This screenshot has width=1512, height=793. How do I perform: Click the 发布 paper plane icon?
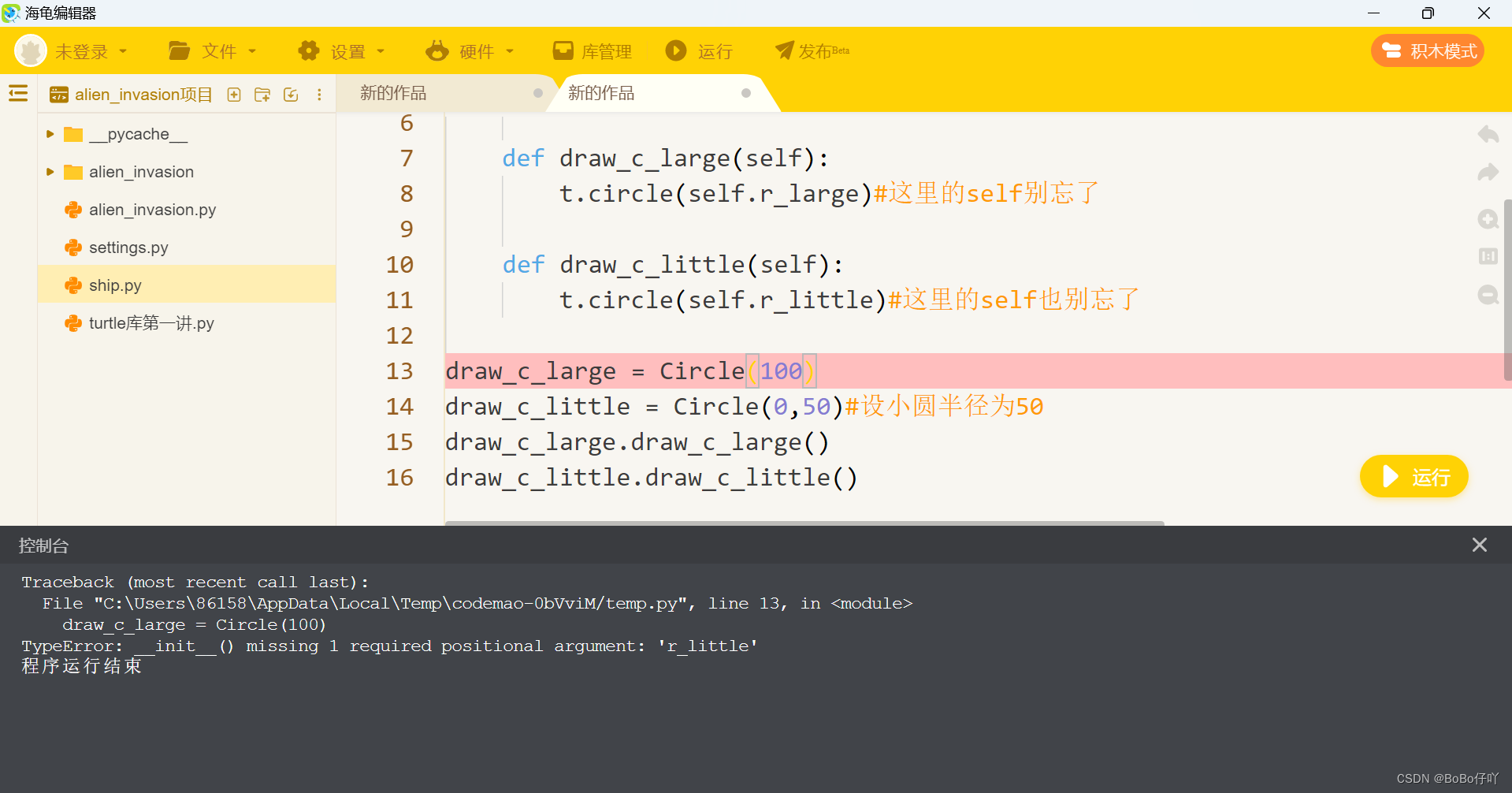[x=784, y=51]
